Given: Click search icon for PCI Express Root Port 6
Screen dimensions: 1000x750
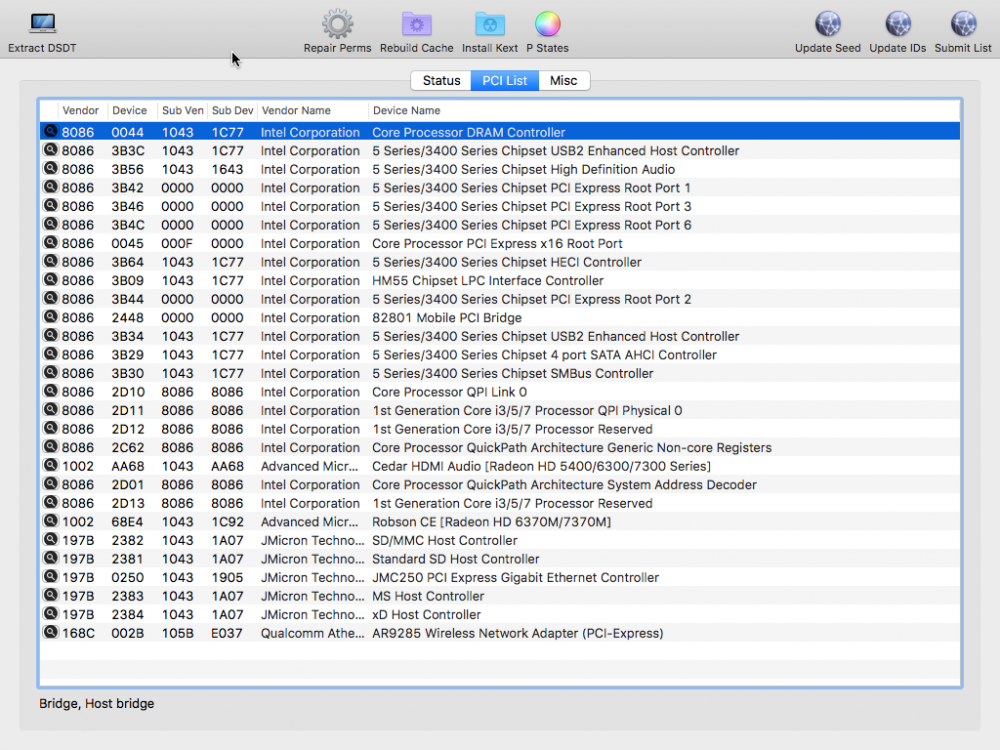Looking at the screenshot, I should 50,224.
